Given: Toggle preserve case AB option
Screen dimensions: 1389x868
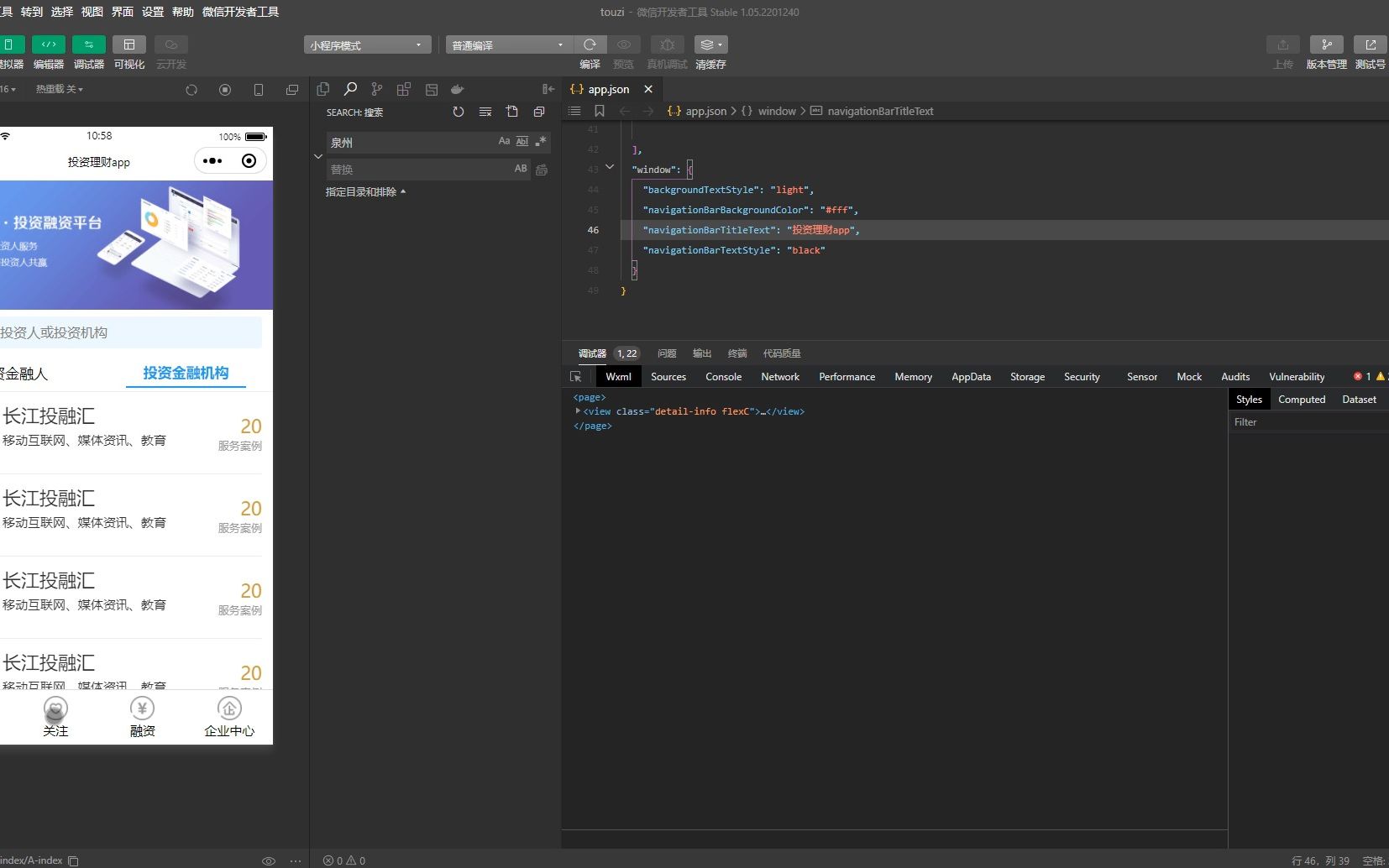Looking at the screenshot, I should pos(521,169).
